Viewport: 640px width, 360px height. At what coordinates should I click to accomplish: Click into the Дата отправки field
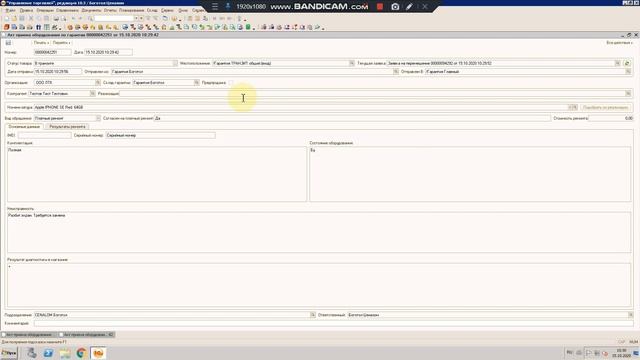pyautogui.click(x=58, y=71)
